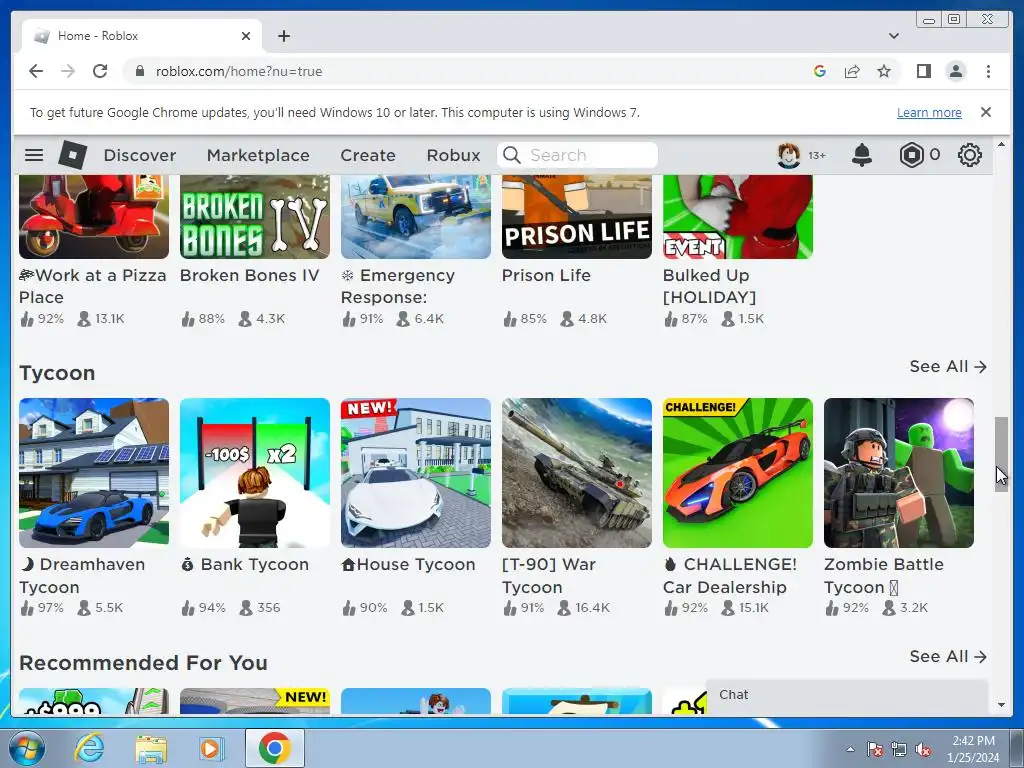Click the Chrome taskbar icon
1024x768 pixels.
274,748
